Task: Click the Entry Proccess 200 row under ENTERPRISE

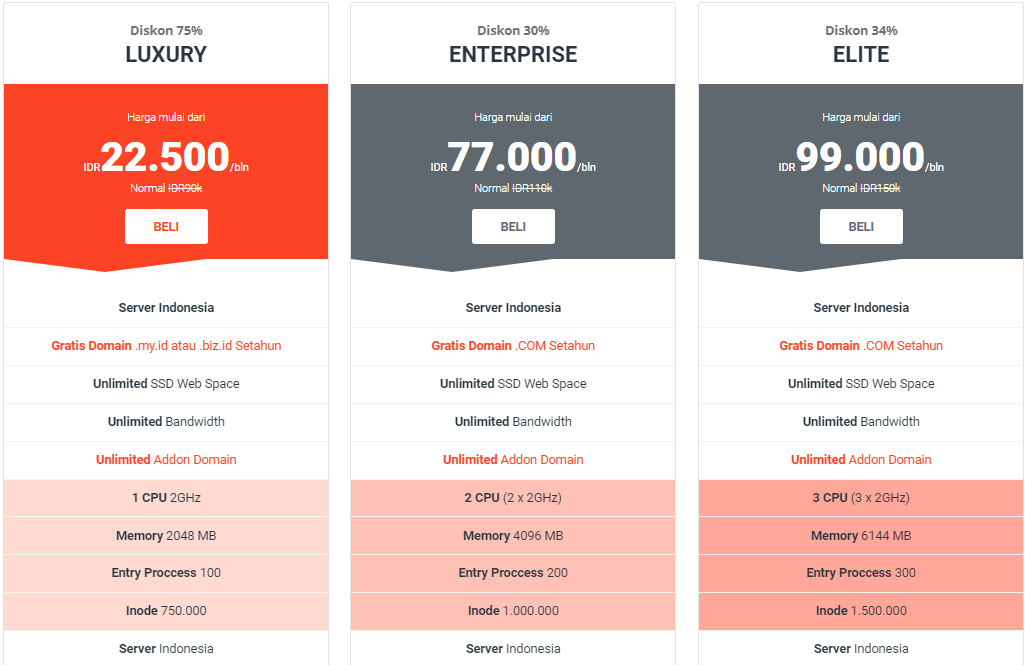Action: tap(513, 573)
